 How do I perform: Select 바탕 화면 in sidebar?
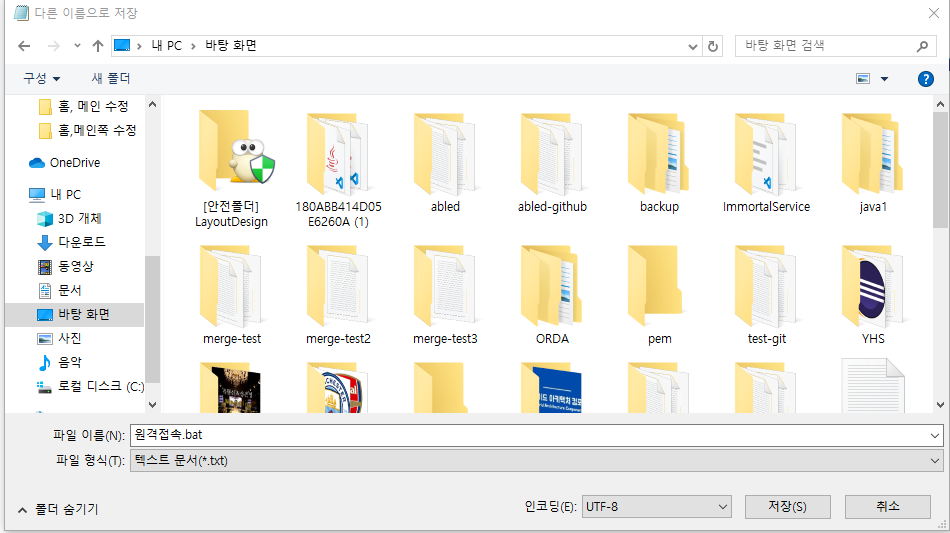tap(74, 314)
